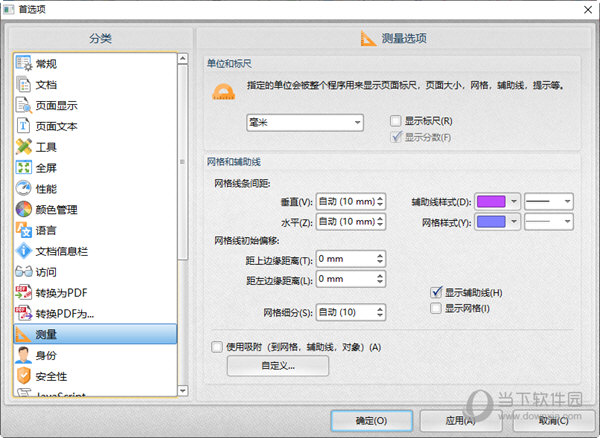Click the 转换为PDF icon
The height and width of the screenshot is (438, 600).
click(x=24, y=293)
